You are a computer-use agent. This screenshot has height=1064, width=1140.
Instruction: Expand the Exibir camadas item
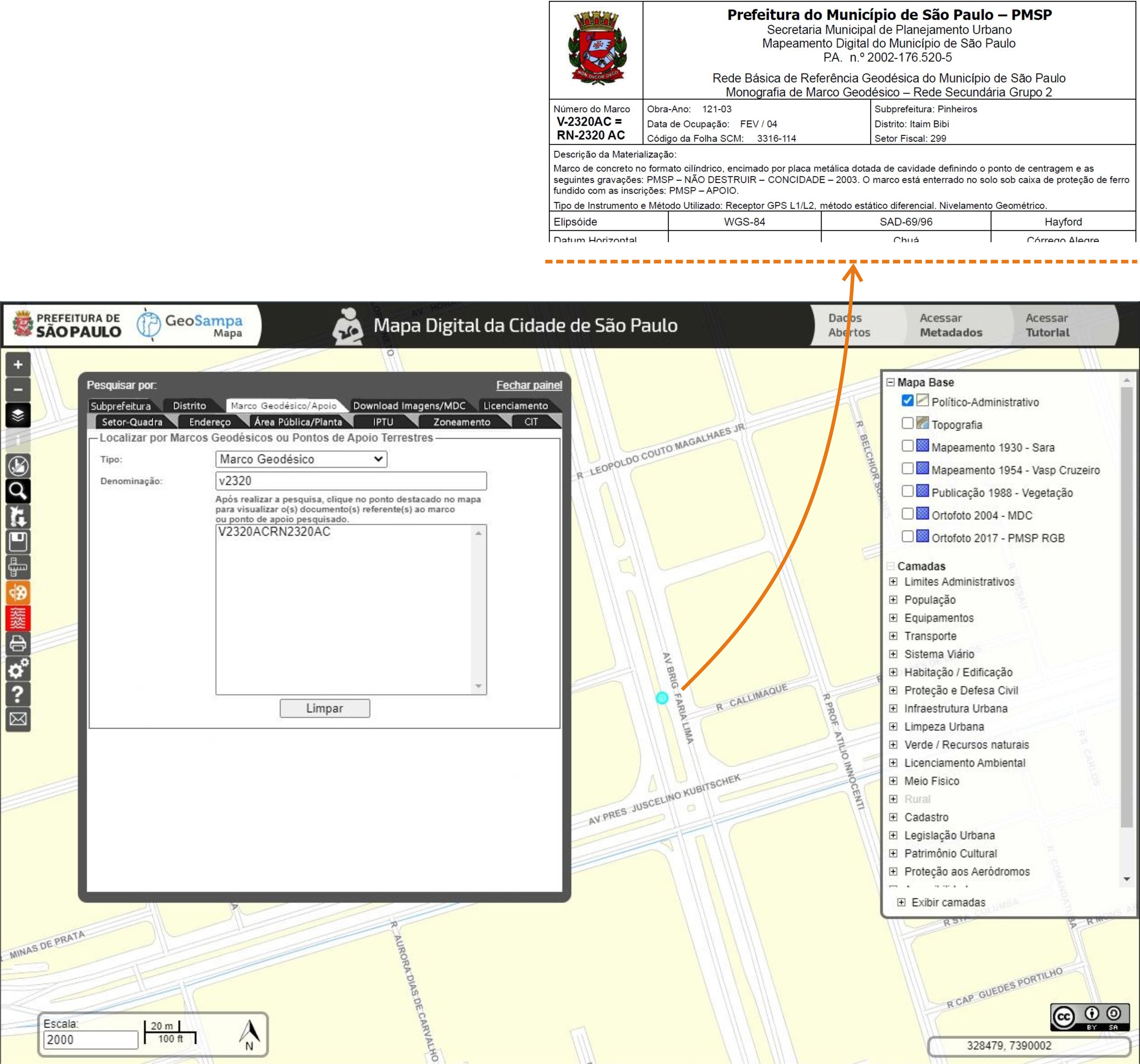click(x=902, y=902)
